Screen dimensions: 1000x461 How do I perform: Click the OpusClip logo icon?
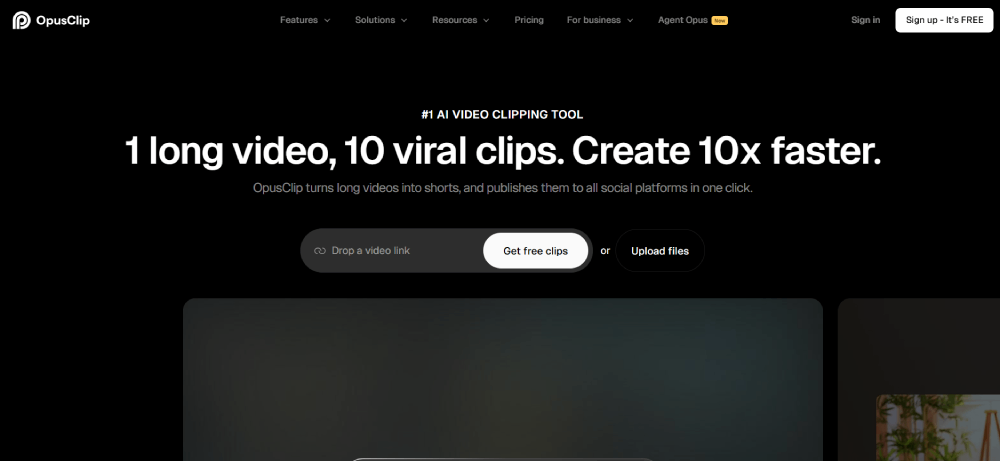21,20
